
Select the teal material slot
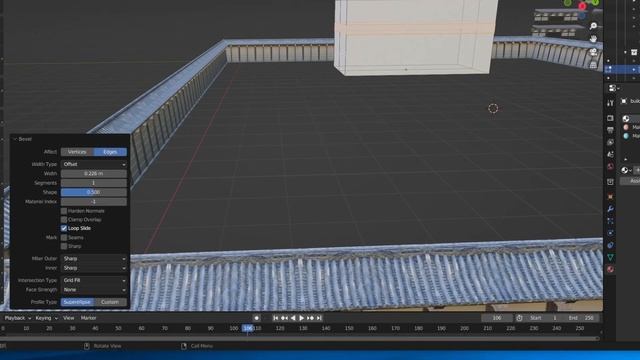tap(626, 136)
